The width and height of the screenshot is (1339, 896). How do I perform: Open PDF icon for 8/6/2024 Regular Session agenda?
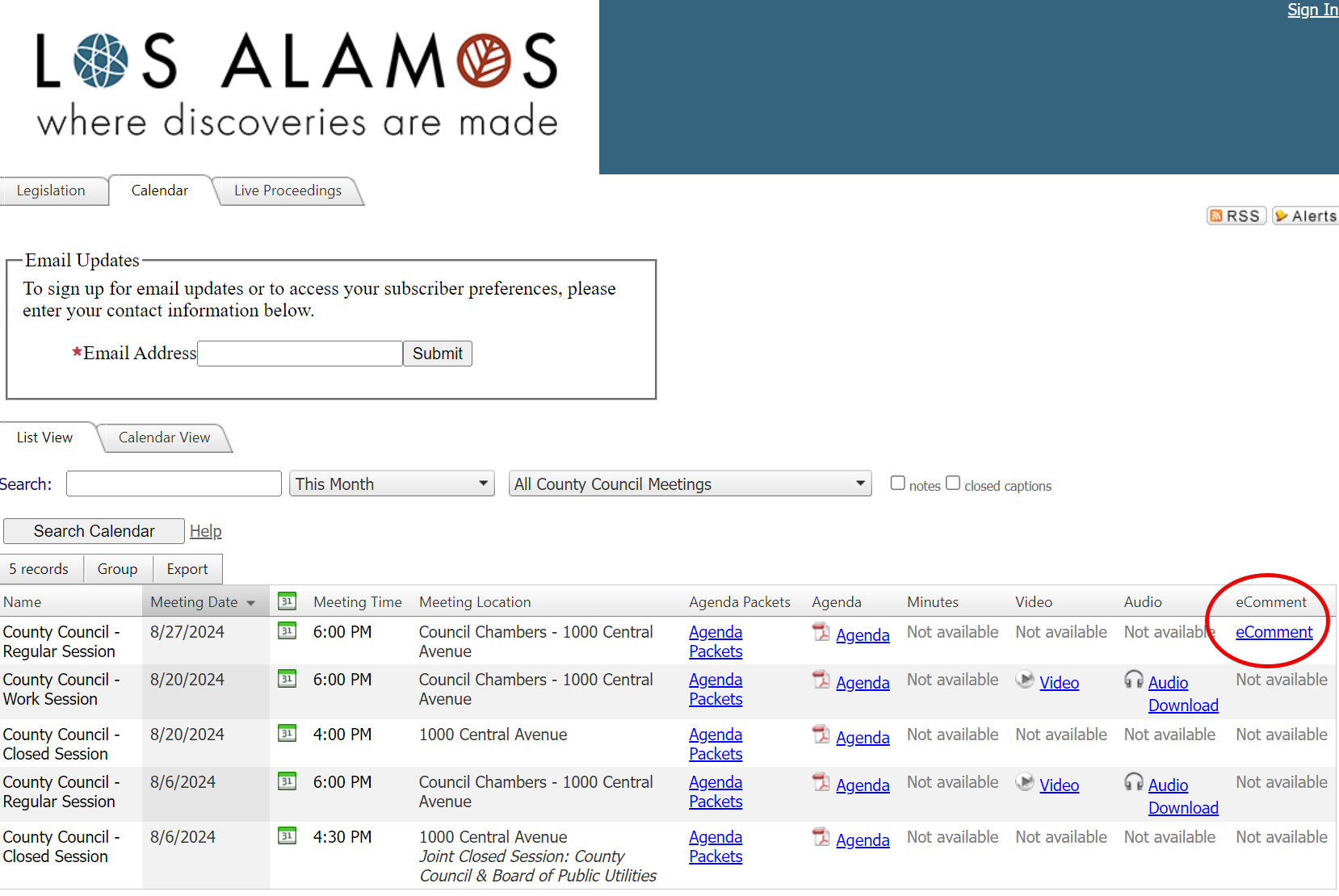coord(821,782)
